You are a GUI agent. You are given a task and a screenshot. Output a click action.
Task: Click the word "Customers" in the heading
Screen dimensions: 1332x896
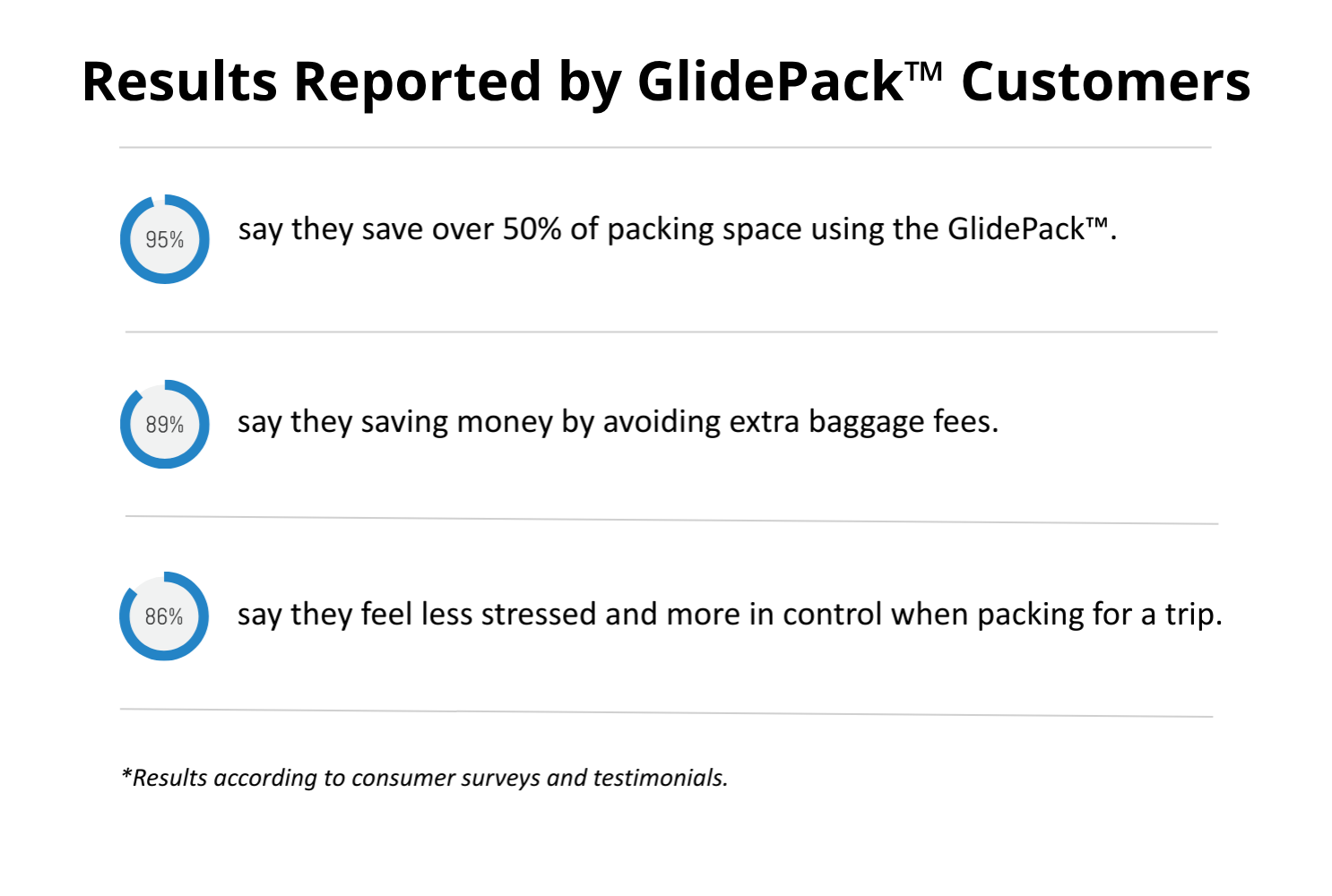(1105, 82)
